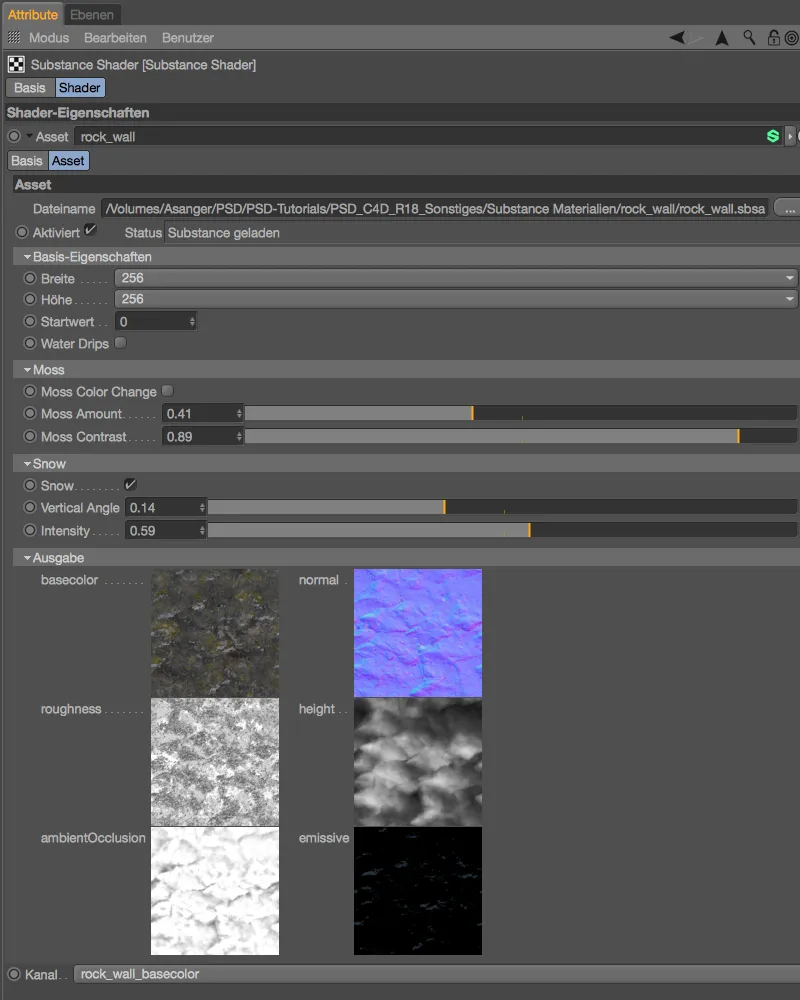Open the Breite resolution dropdown

pyautogui.click(x=456, y=278)
